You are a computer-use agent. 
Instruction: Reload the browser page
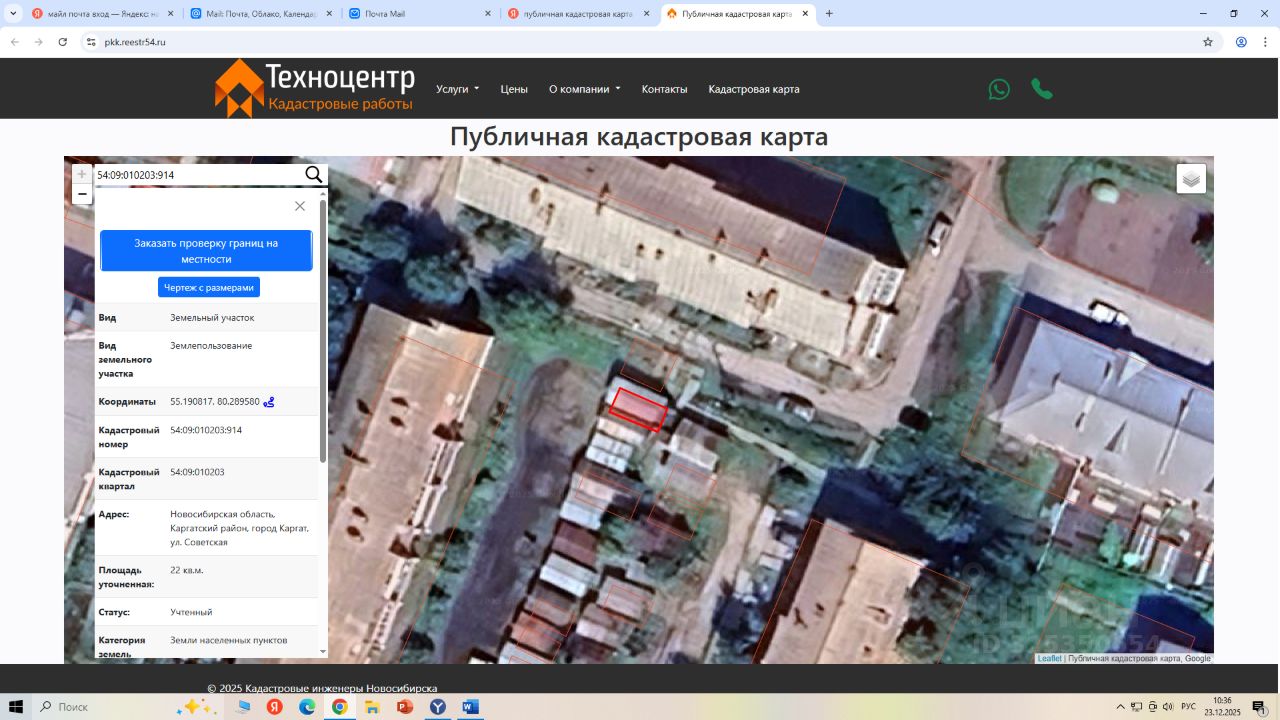63,42
